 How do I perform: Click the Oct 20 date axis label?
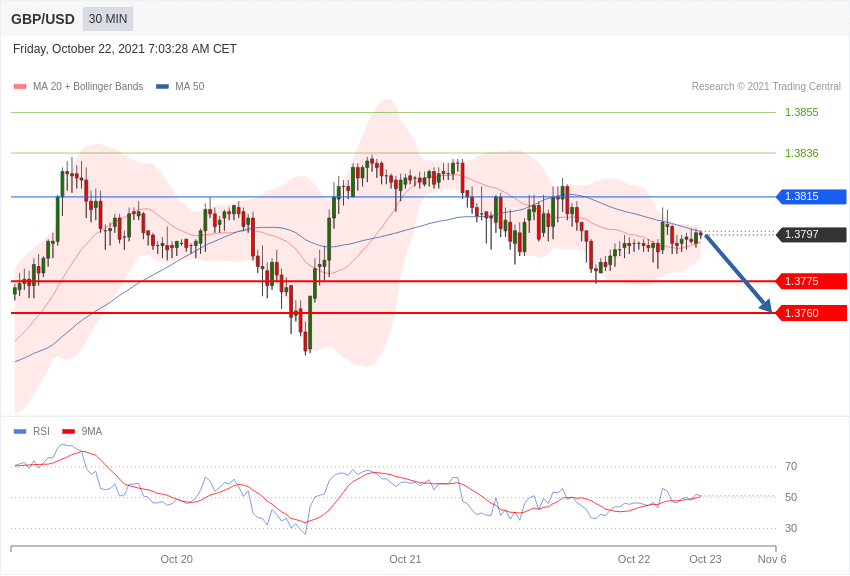177,559
